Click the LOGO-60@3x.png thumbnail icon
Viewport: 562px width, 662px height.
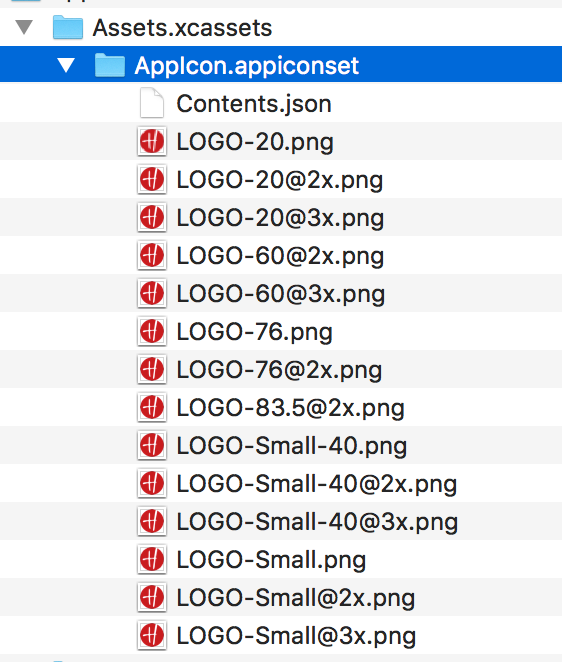pyautogui.click(x=152, y=293)
